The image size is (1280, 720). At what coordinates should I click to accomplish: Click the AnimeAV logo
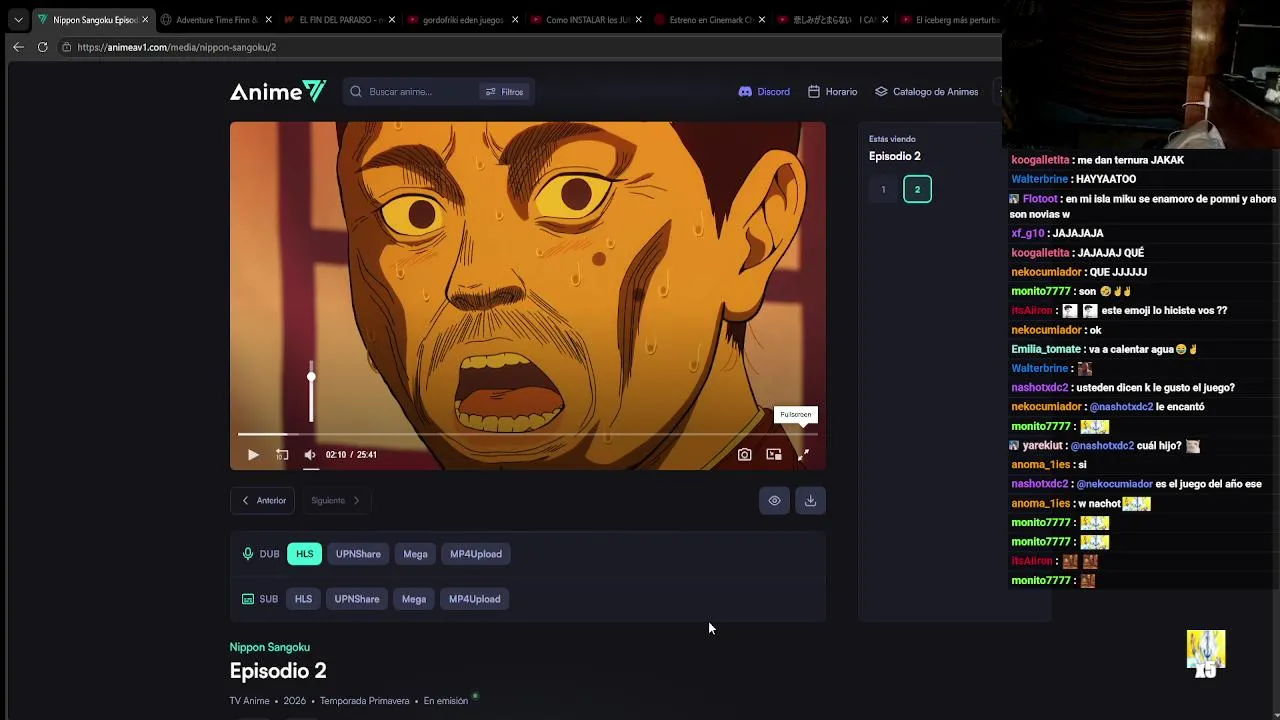pos(278,91)
